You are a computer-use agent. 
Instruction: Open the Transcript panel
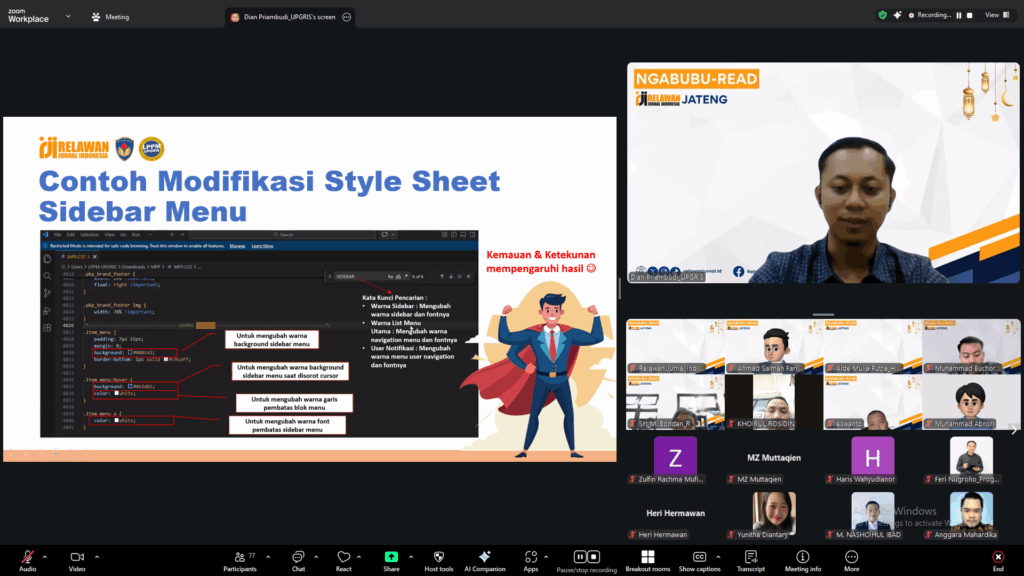[x=750, y=557]
